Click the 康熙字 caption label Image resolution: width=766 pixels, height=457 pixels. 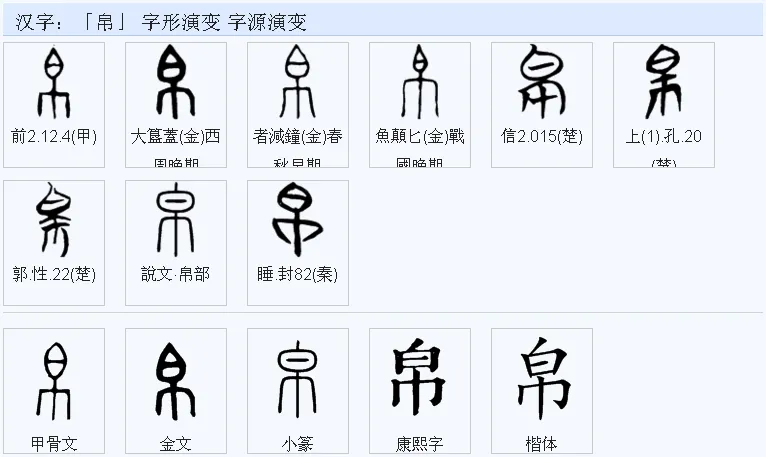tap(420, 444)
